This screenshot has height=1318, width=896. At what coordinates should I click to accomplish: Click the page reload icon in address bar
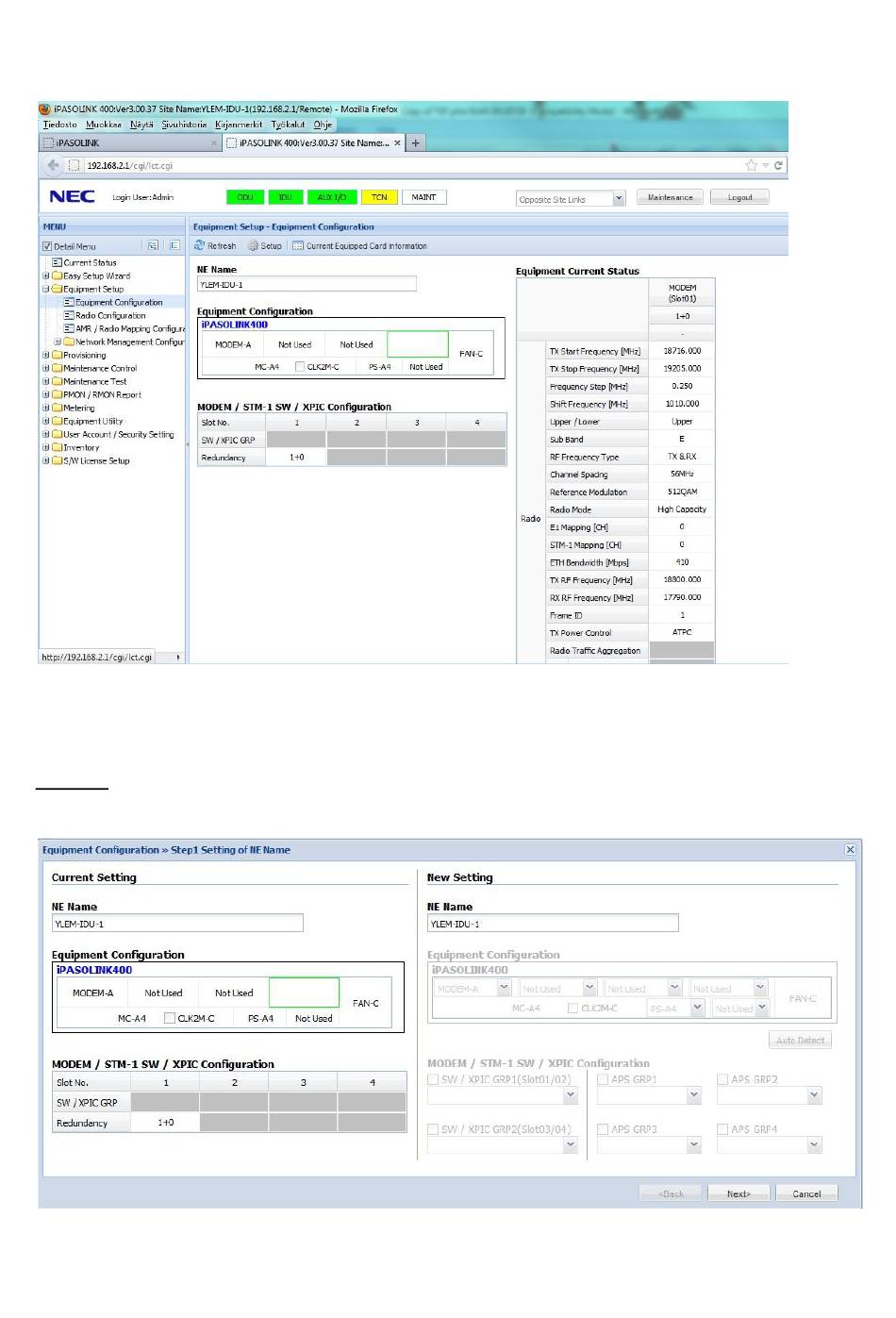(x=779, y=165)
